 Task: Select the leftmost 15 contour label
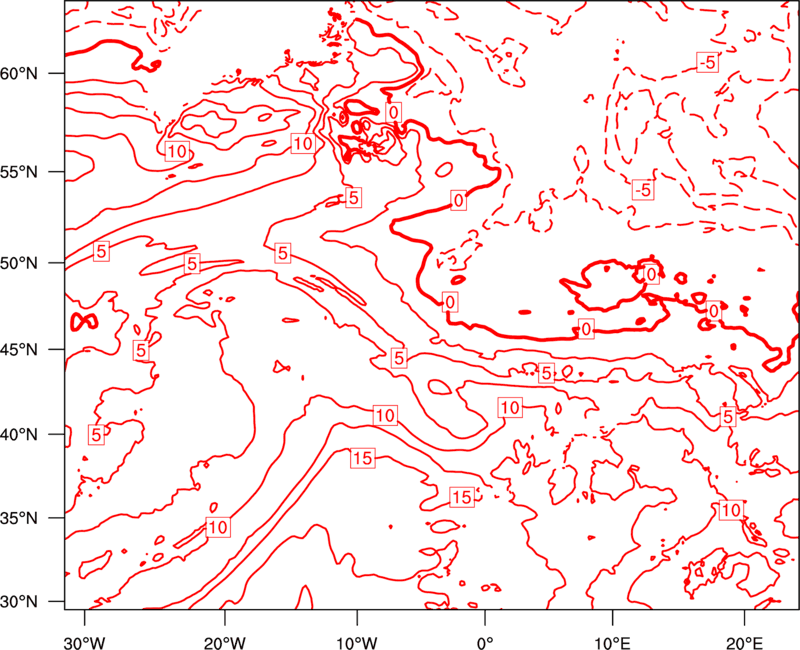(x=363, y=458)
